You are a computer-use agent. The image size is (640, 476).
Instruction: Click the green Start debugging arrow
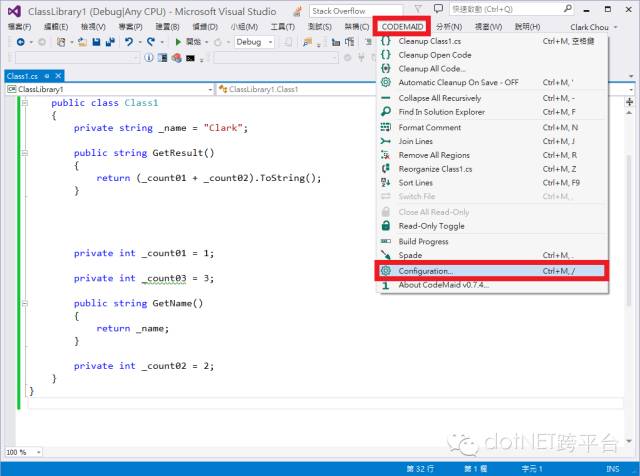[178, 42]
